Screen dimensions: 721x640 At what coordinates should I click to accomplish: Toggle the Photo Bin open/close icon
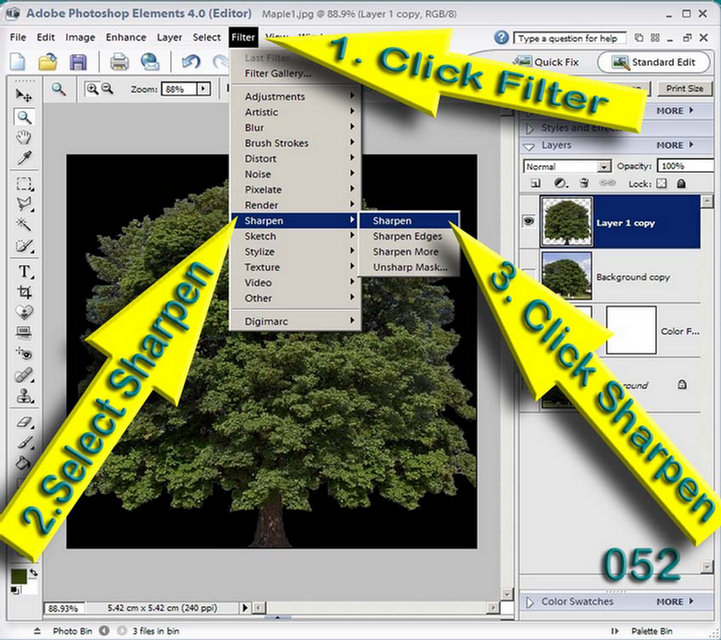tap(38, 631)
